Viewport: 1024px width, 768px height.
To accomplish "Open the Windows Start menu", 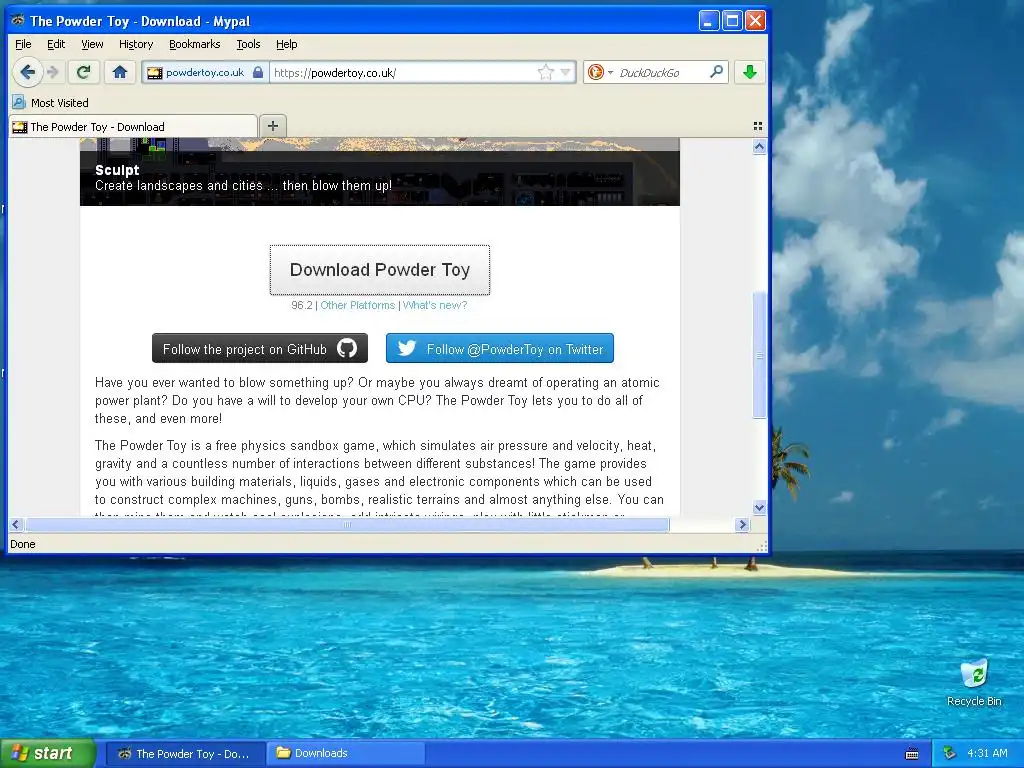I will pos(48,754).
